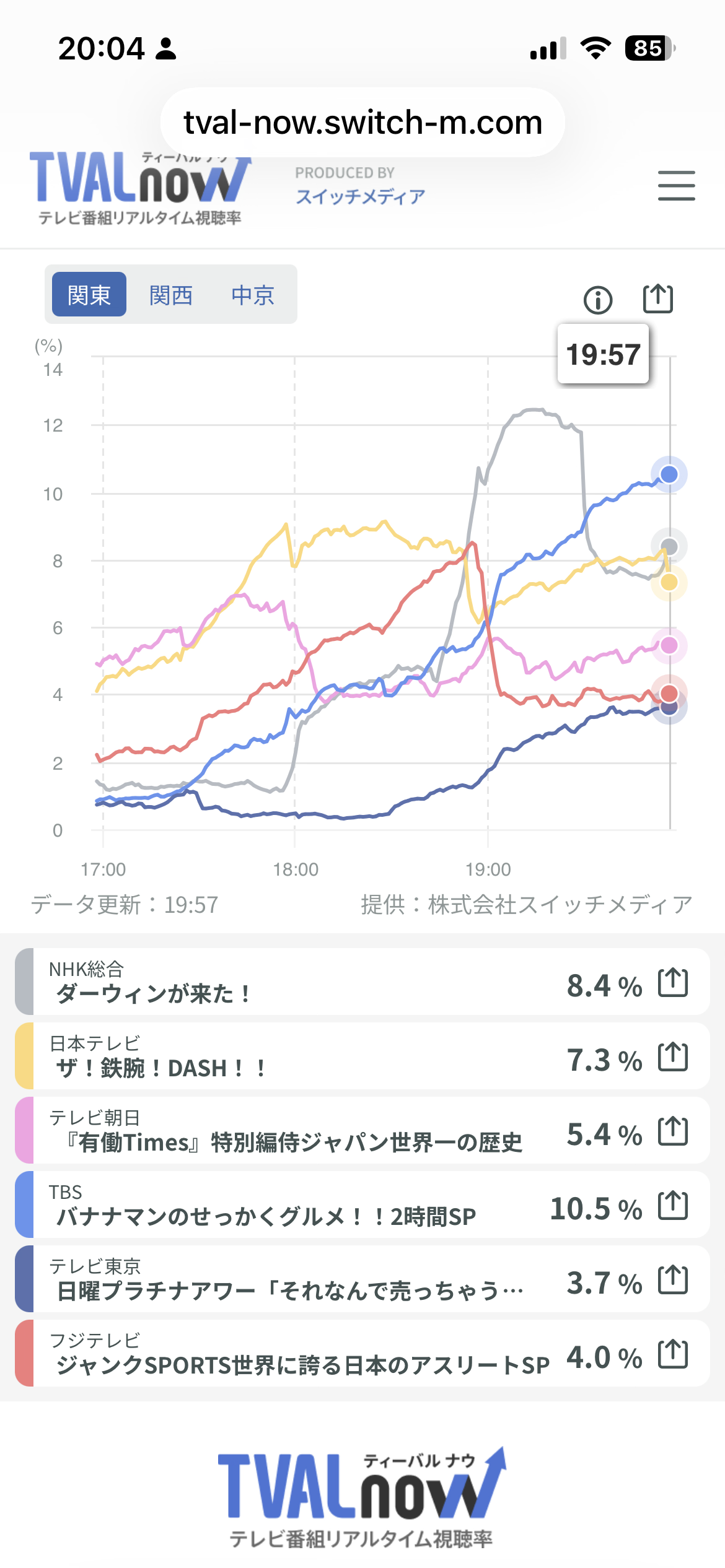Click the TBS blue data point on chart
Image resolution: width=725 pixels, height=1568 pixels.
669,474
